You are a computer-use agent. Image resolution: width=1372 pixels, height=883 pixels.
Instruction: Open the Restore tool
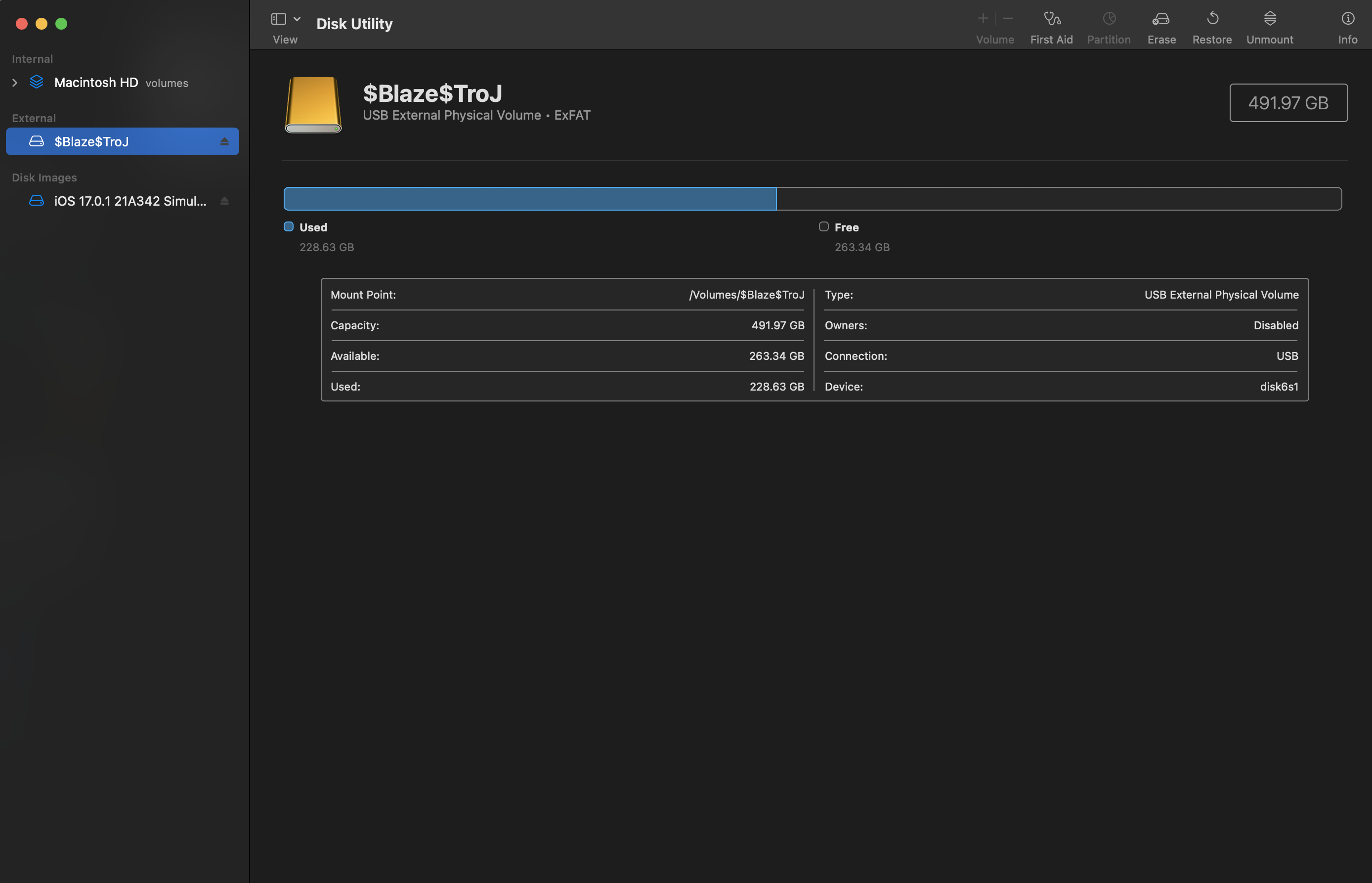click(x=1212, y=19)
